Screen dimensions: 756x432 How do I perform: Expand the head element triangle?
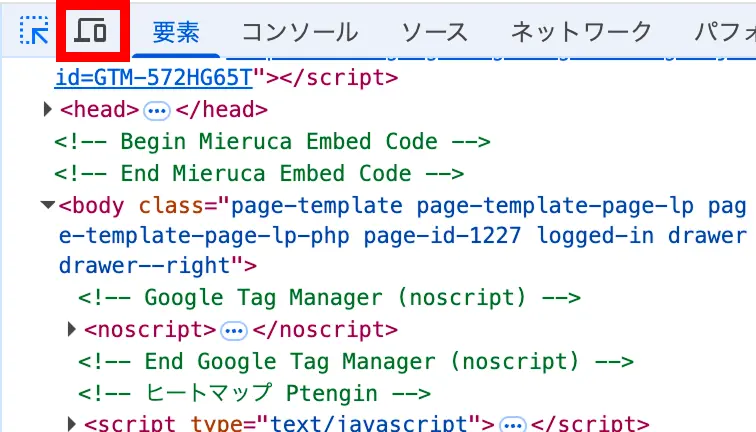coord(47,109)
